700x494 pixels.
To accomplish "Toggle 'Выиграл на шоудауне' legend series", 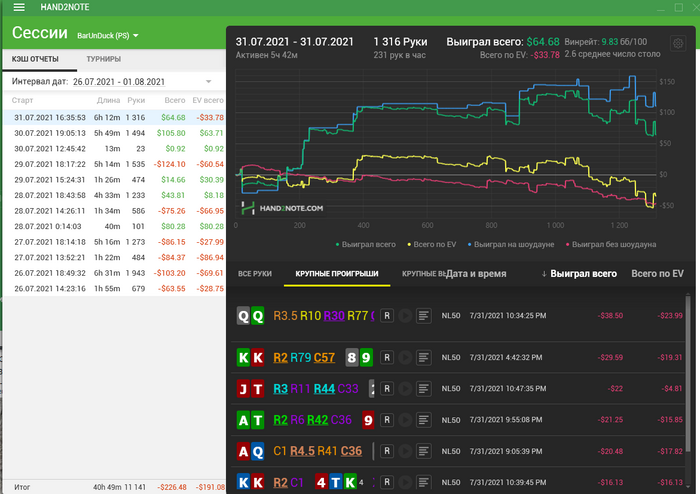I will click(511, 245).
